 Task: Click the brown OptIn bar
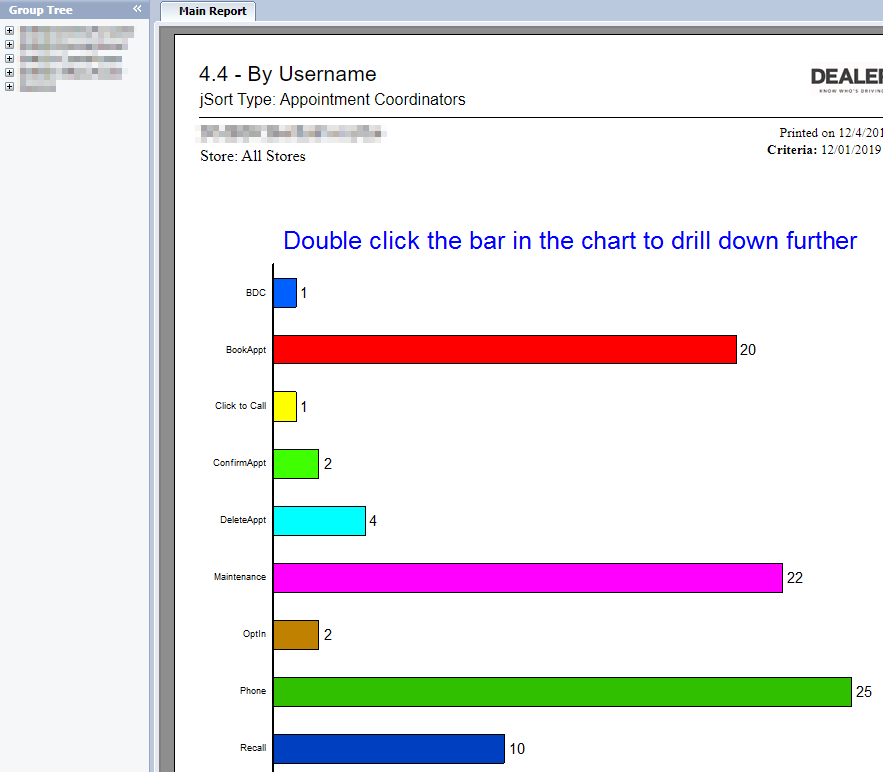[x=295, y=635]
